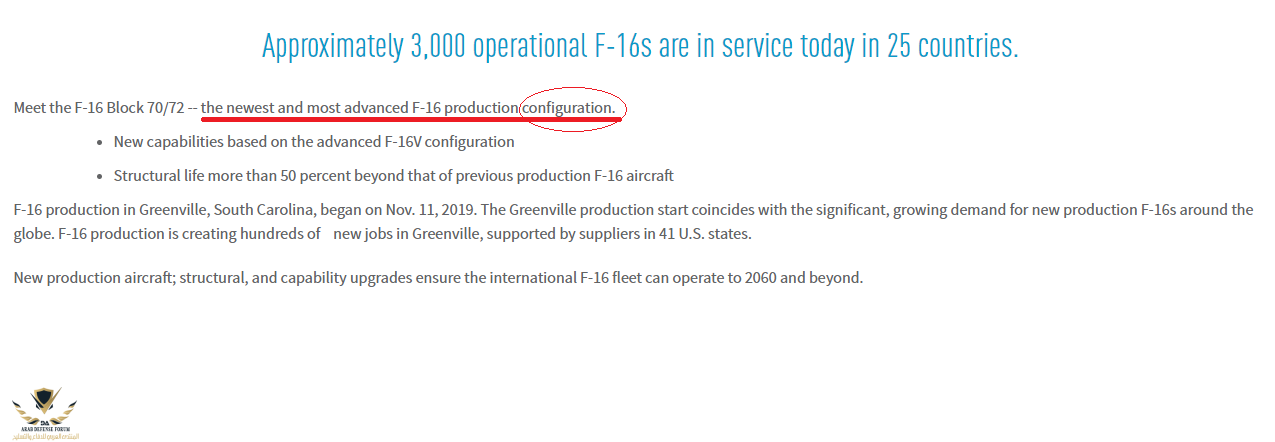Viewport: 1275px width, 442px height.
Task: Click 'Meet the F-16 Block 70/72' text
Action: click(x=99, y=107)
